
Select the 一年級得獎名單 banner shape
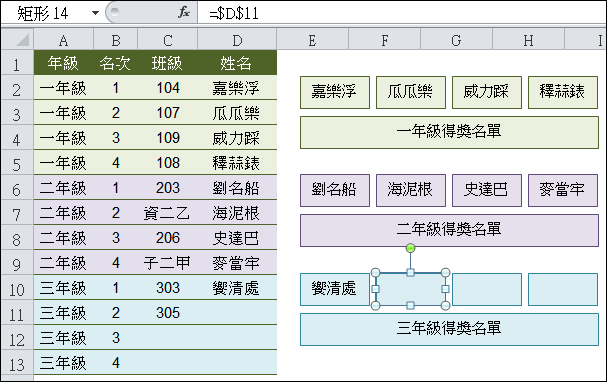[449, 132]
